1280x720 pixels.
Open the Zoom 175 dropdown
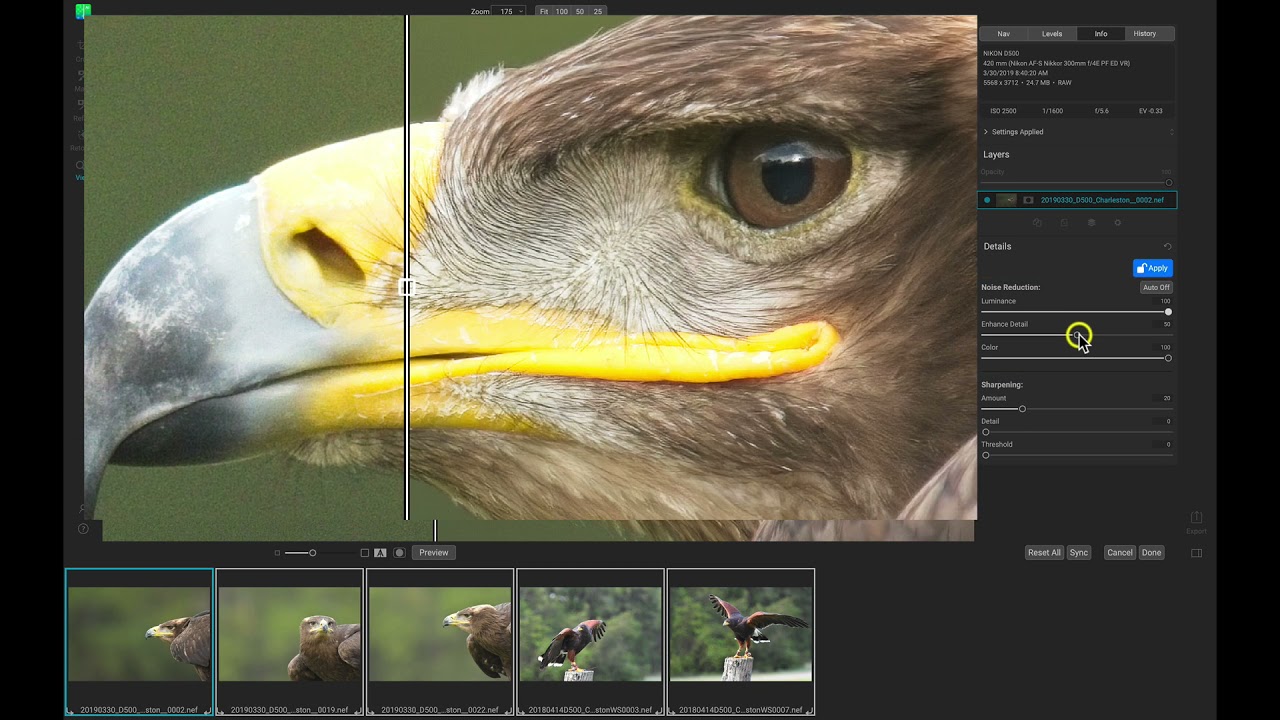(x=511, y=11)
